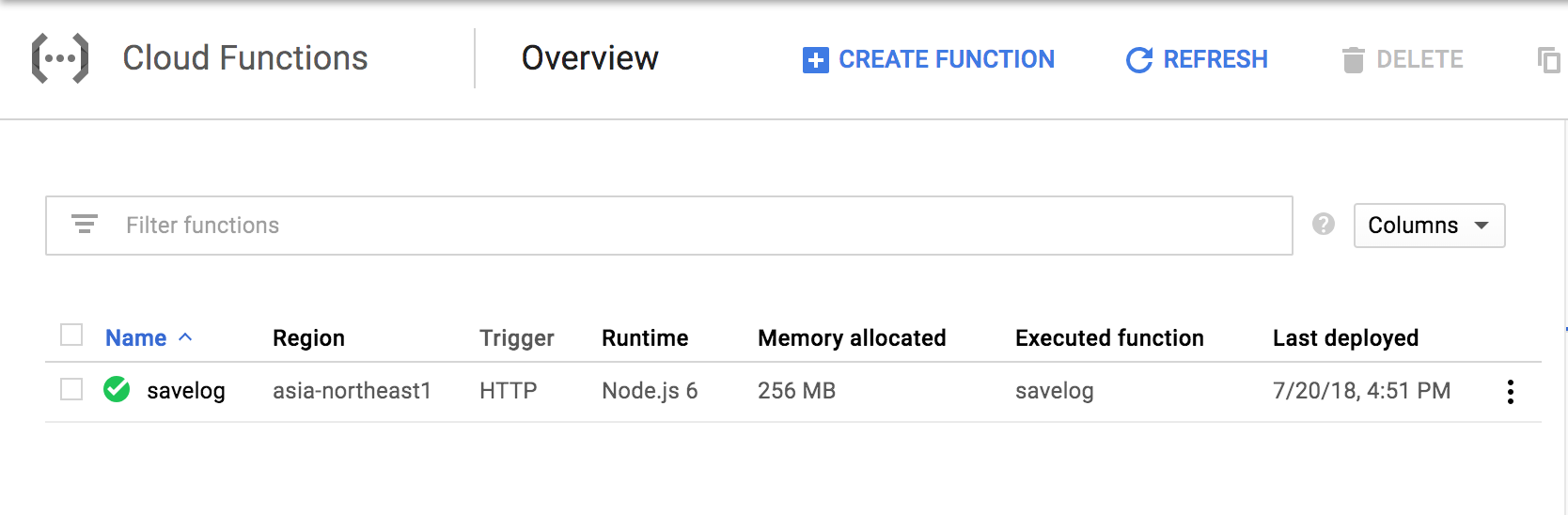Viewport: 1568px width, 515px height.
Task: Click the Create Function plus icon
Action: (x=815, y=60)
